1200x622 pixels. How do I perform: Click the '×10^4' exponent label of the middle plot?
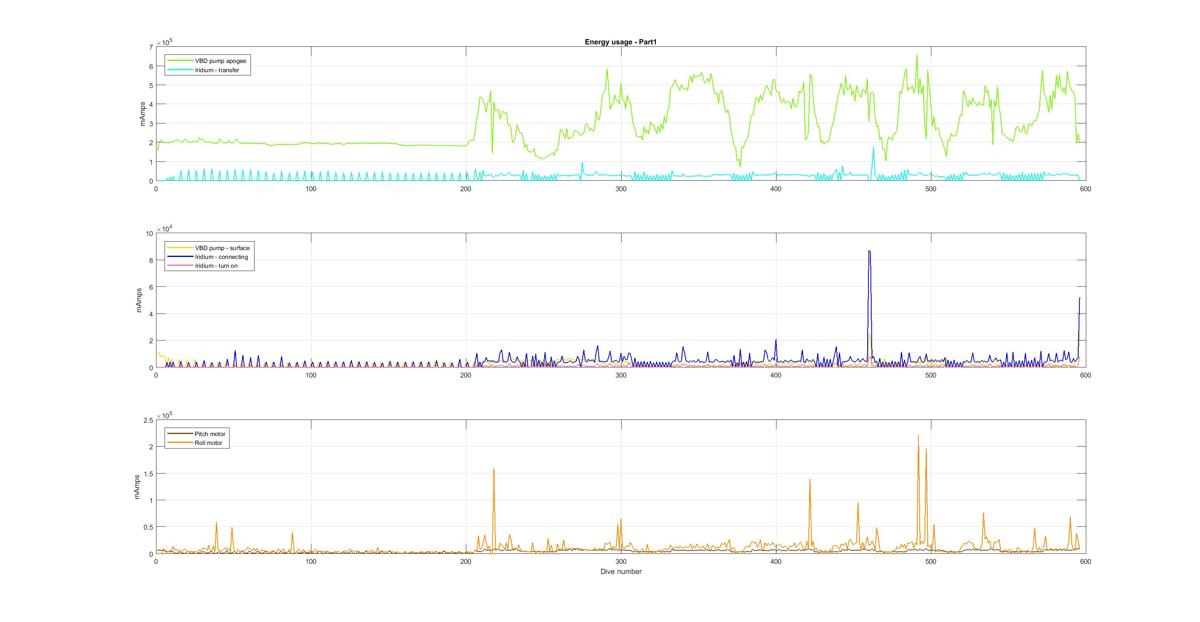[165, 227]
